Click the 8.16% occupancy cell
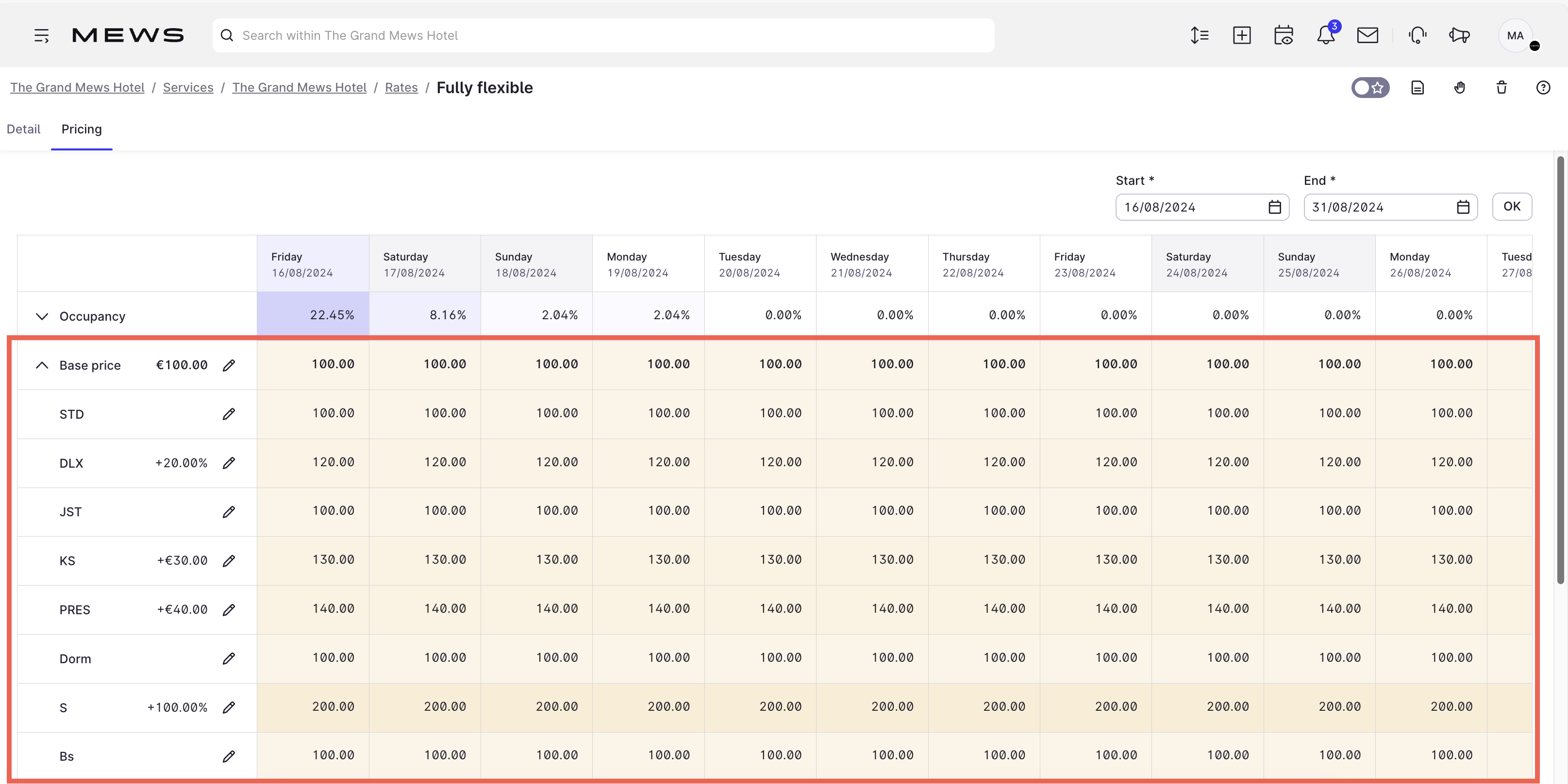The width and height of the screenshot is (1568, 784). click(425, 314)
